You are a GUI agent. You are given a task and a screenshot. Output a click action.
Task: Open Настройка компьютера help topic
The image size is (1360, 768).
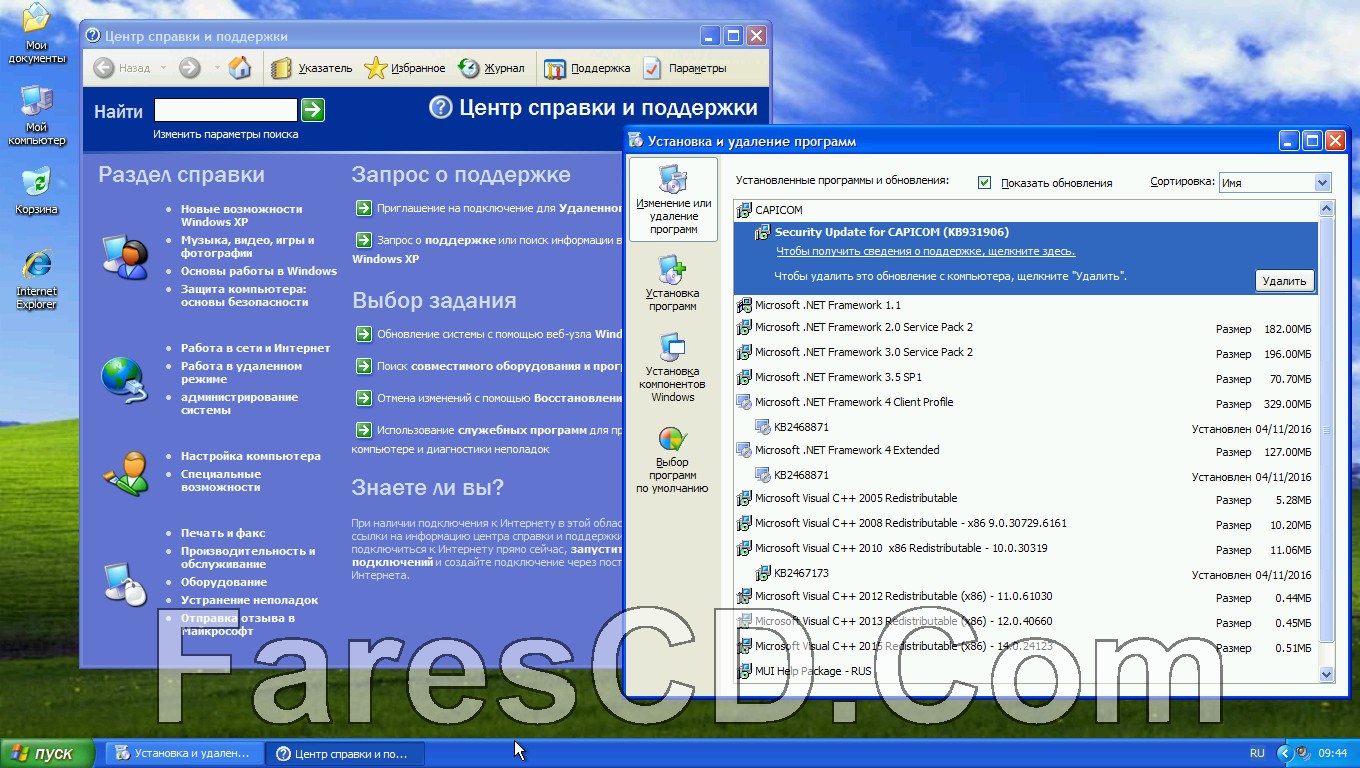pos(251,456)
